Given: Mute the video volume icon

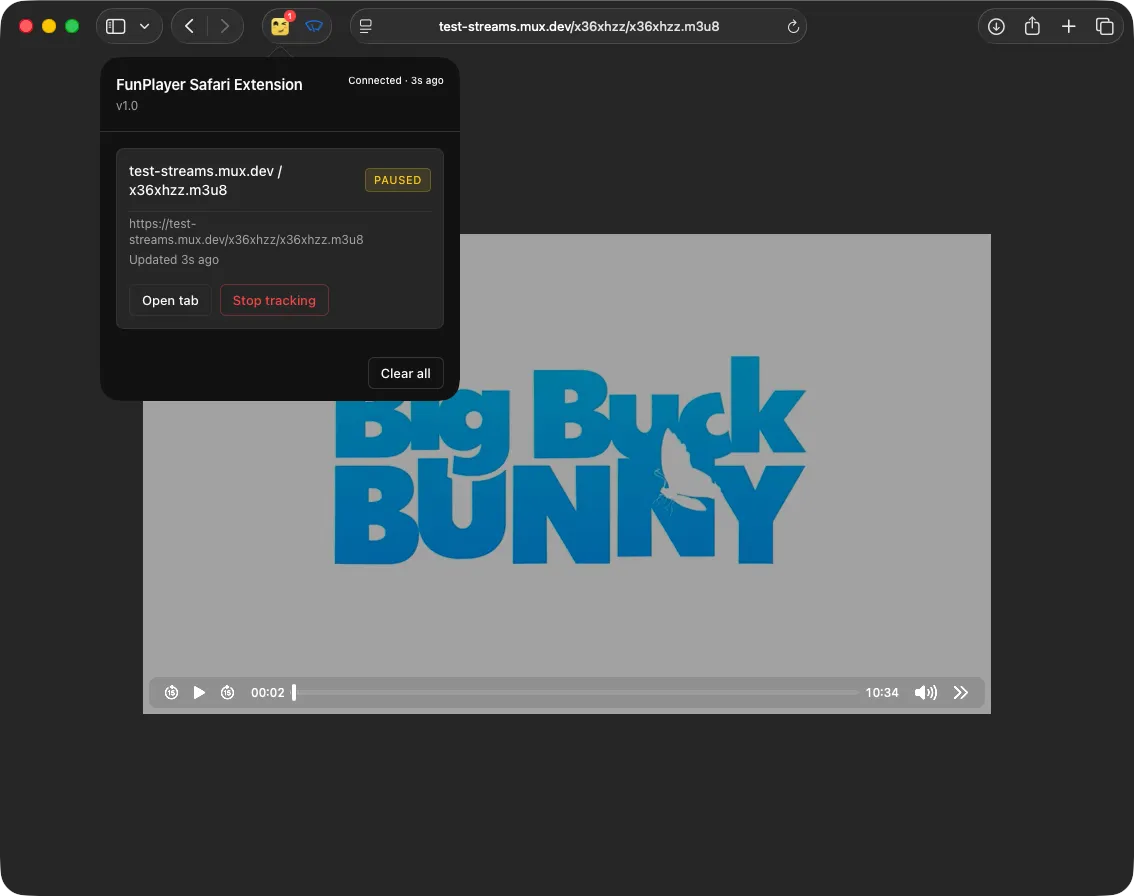Looking at the screenshot, I should (x=925, y=692).
